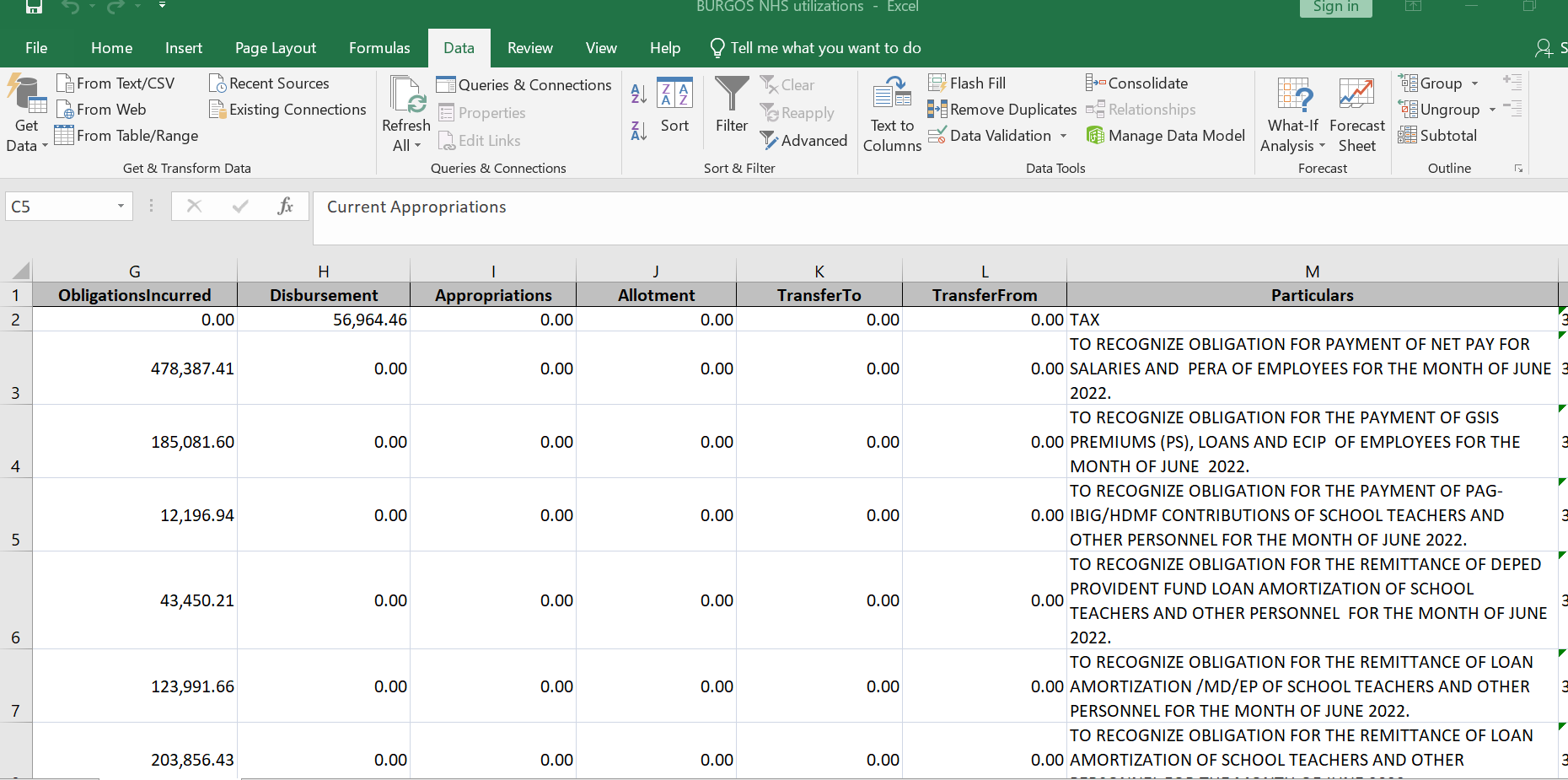Switch to the Insert tab

[184, 48]
